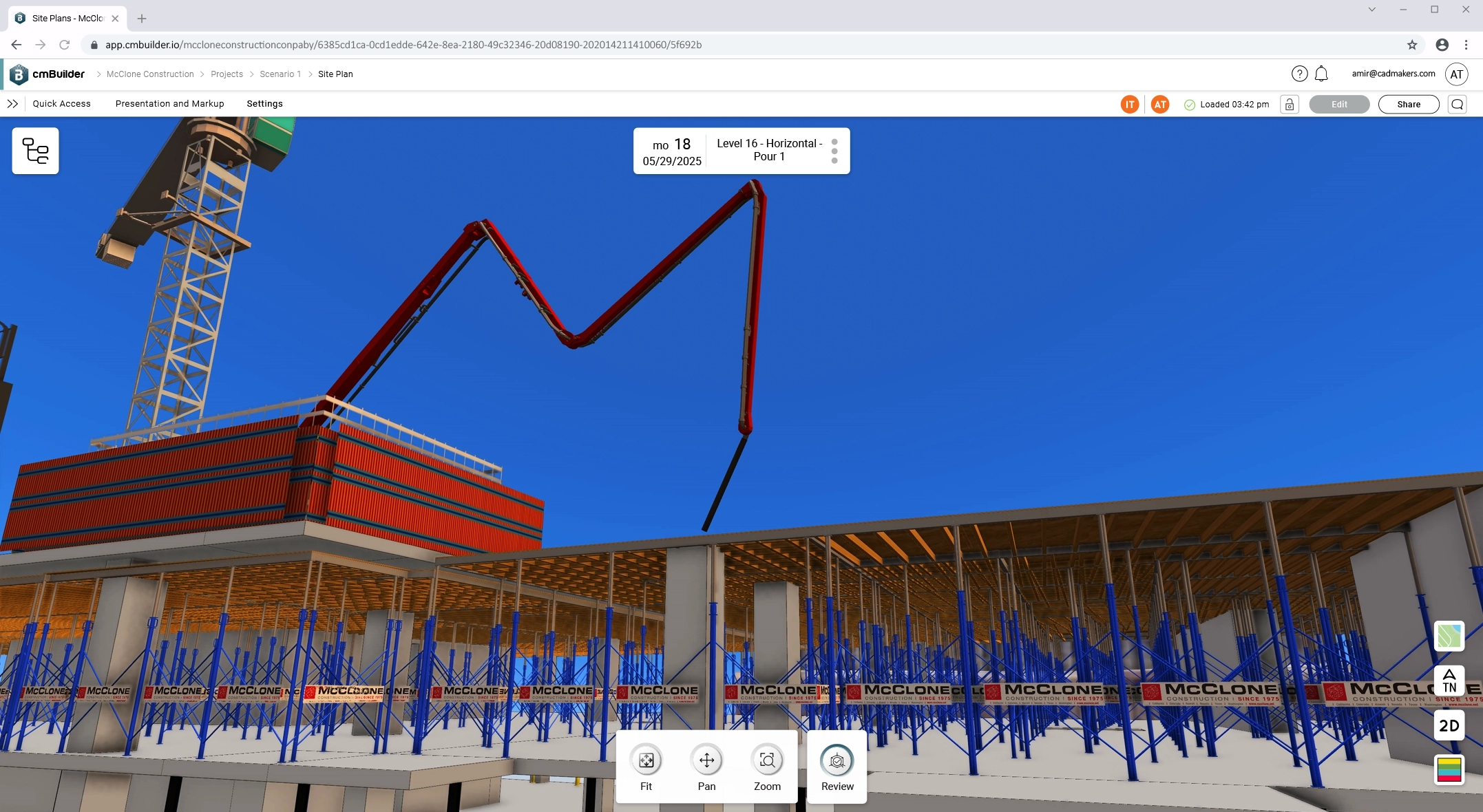
Task: Open notifications via the bell icon
Action: pyautogui.click(x=1321, y=73)
